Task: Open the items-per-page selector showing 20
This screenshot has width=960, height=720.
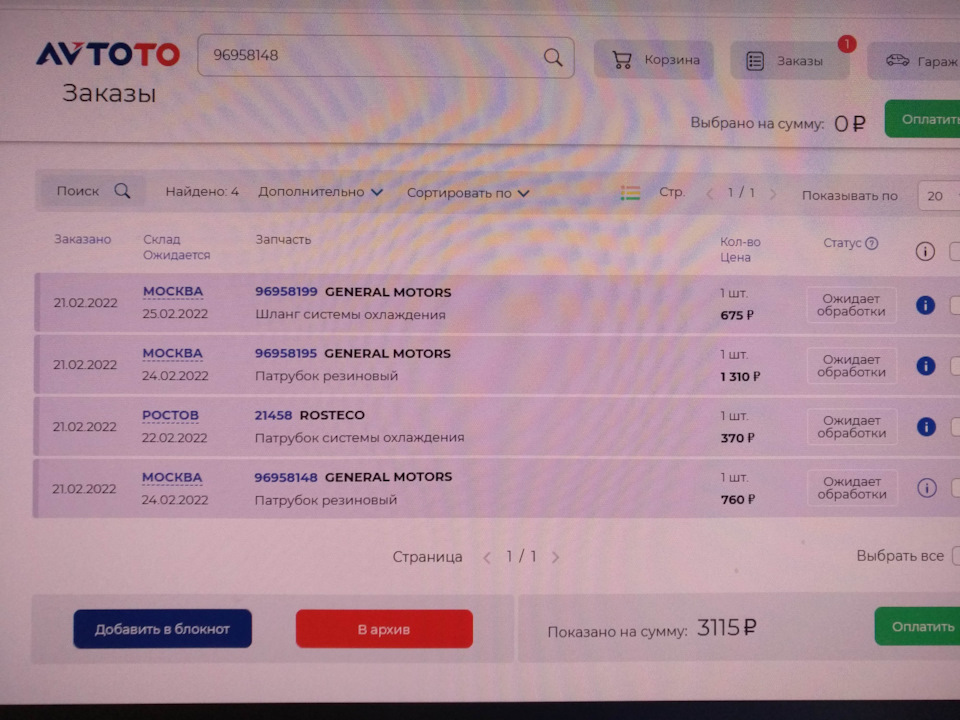Action: click(x=935, y=196)
